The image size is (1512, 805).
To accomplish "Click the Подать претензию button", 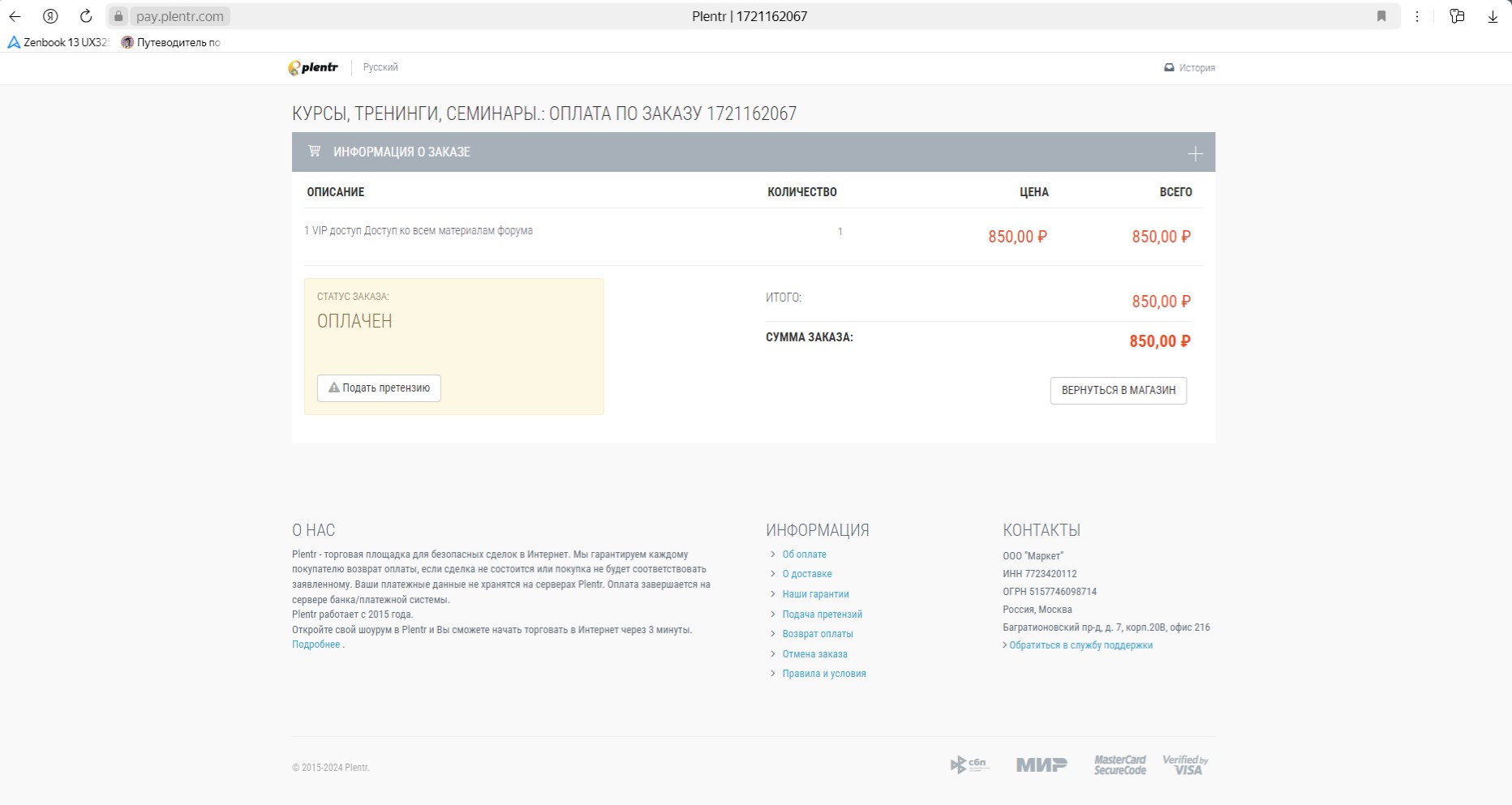I will click(379, 388).
